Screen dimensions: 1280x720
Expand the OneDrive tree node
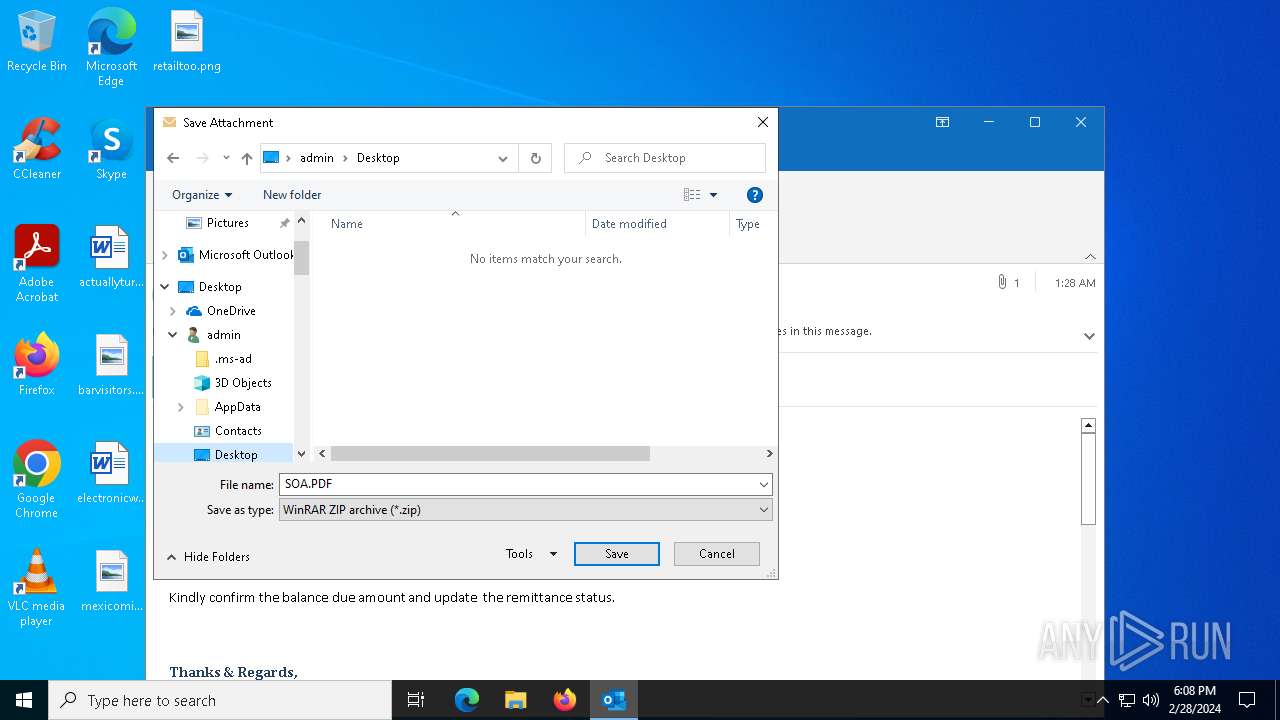(173, 311)
